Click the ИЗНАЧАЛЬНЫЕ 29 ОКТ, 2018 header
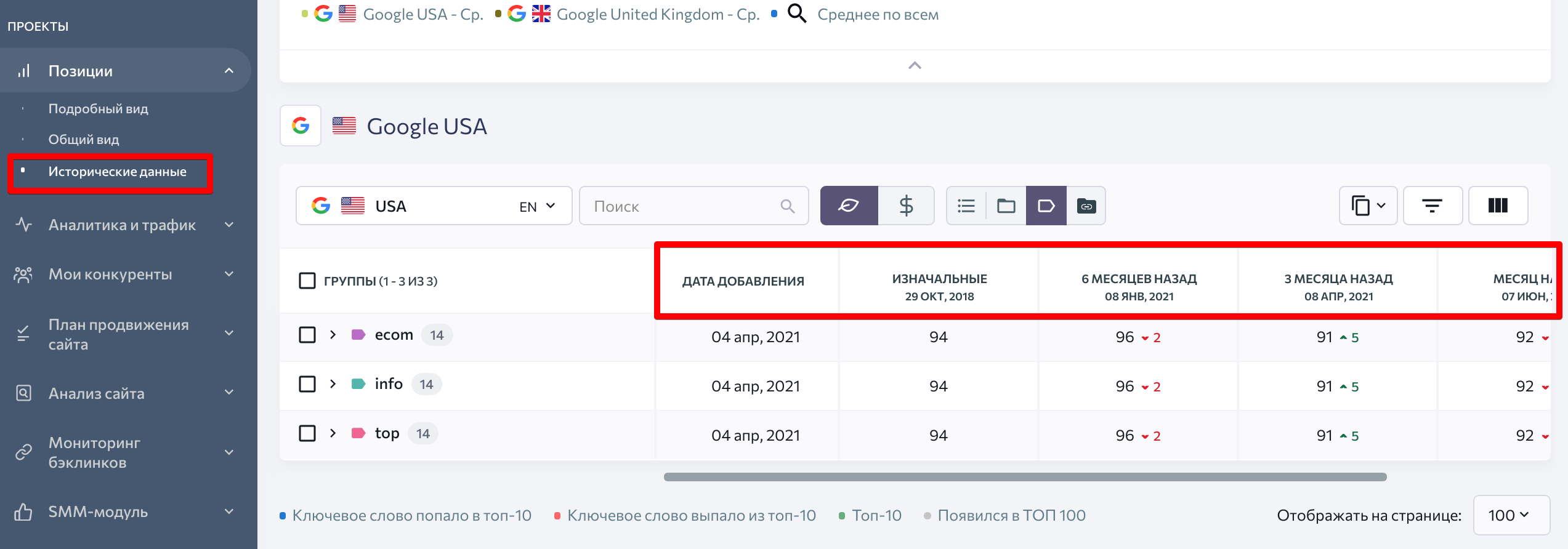The width and height of the screenshot is (1568, 549). [939, 287]
